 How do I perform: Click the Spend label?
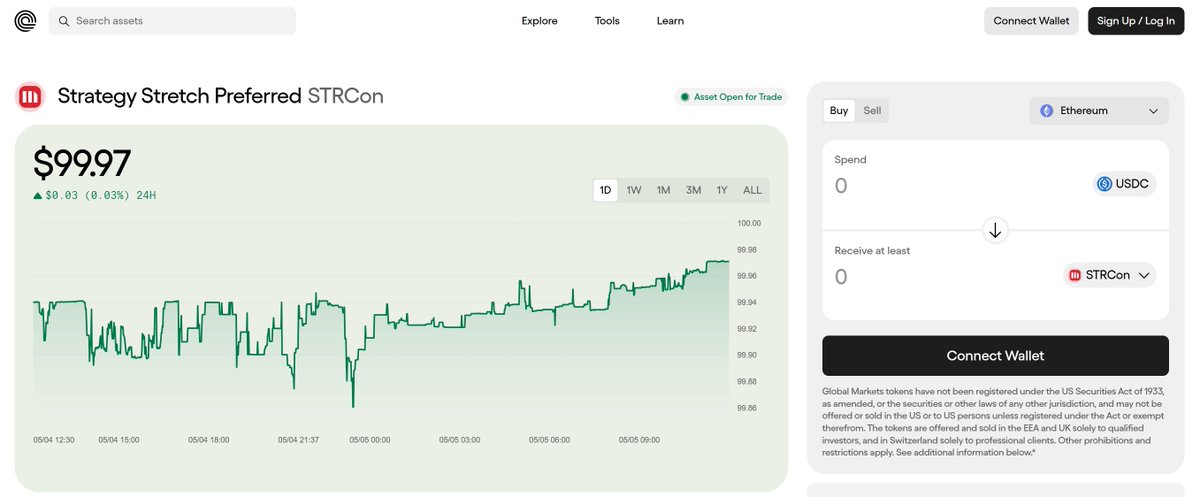[851, 160]
